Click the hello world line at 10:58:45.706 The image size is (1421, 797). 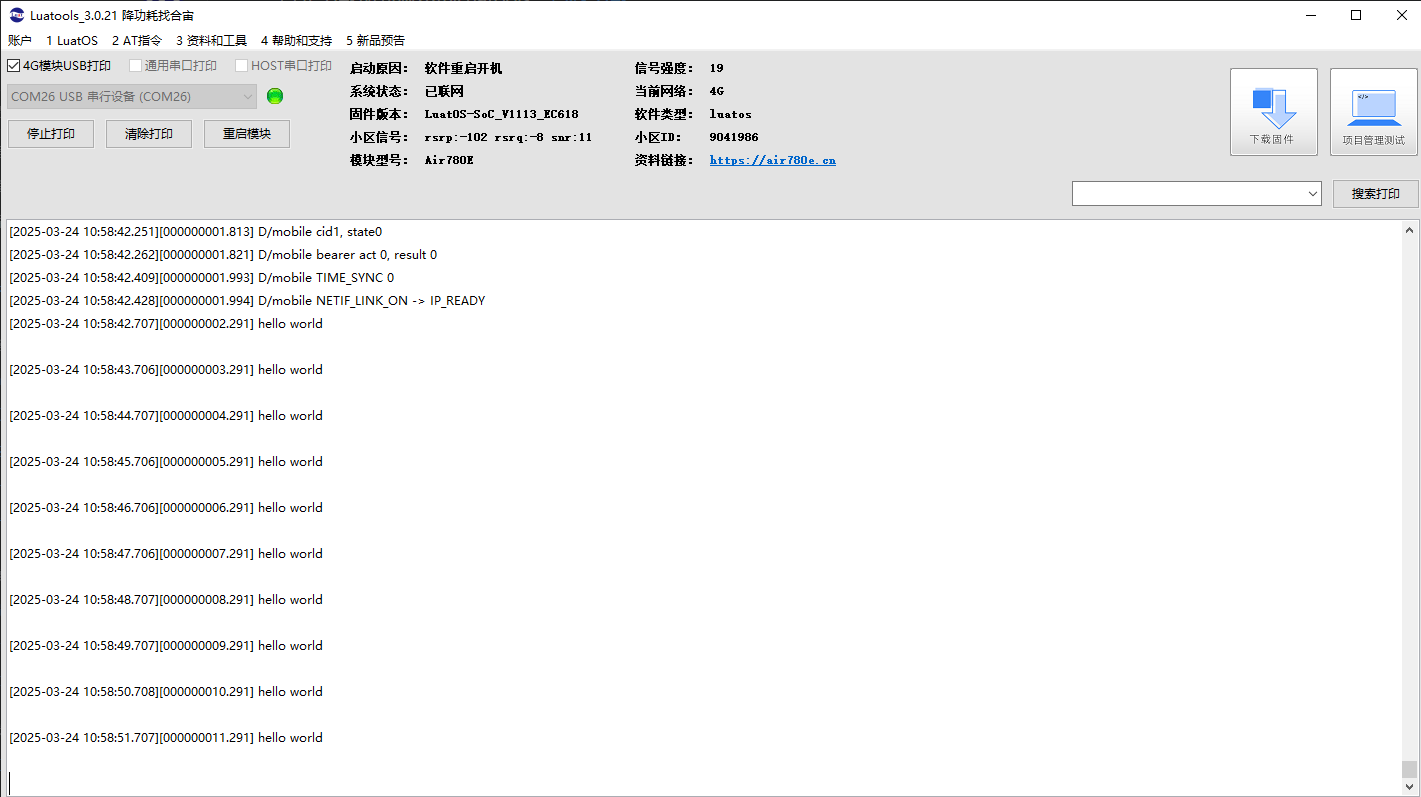(166, 462)
